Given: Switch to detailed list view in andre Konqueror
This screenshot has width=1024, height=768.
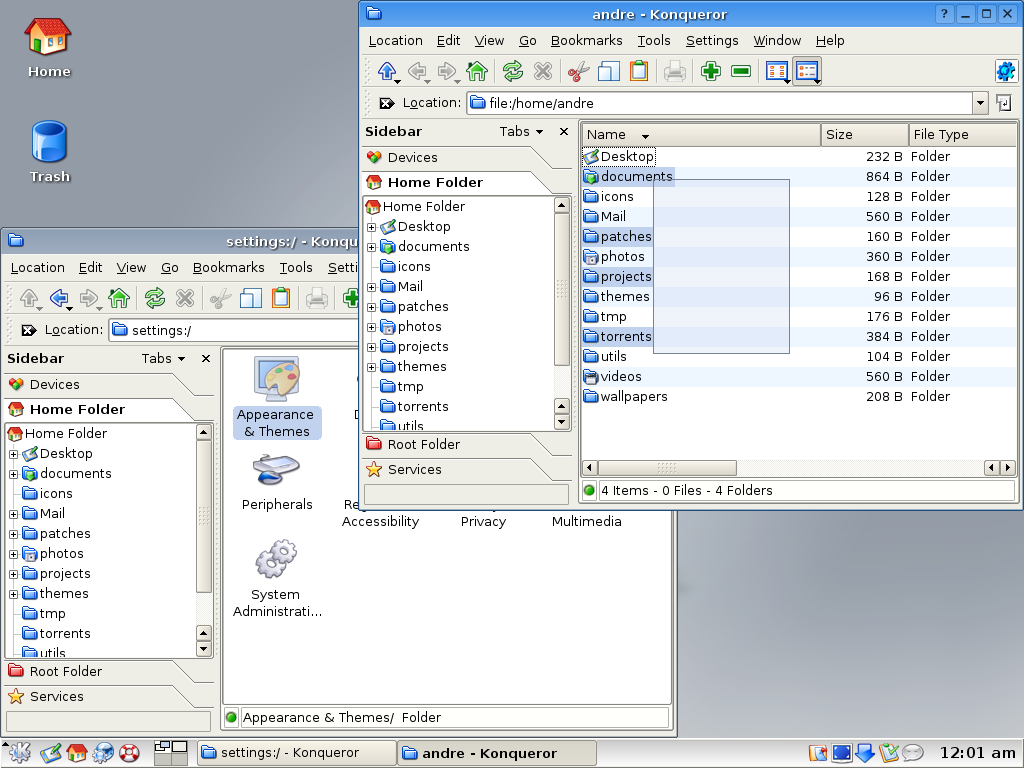Looking at the screenshot, I should (x=808, y=71).
